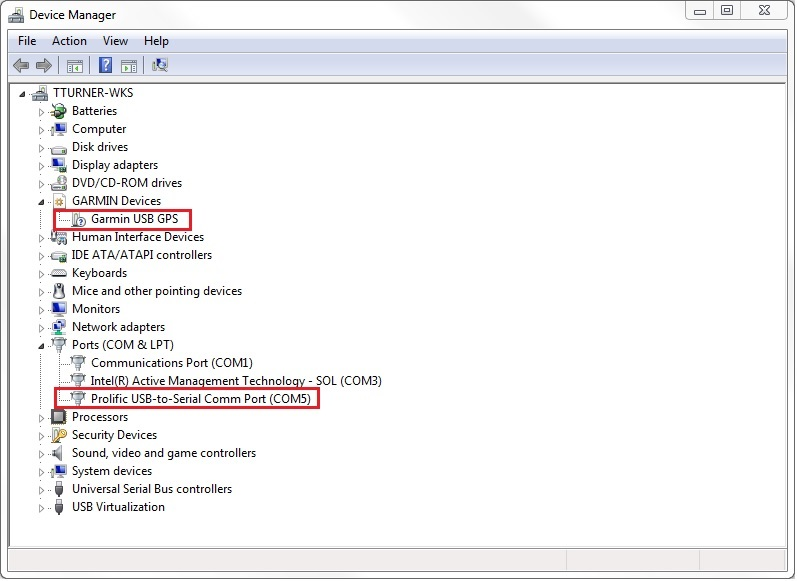Click the Sound, video and game controllers icon

(58, 453)
